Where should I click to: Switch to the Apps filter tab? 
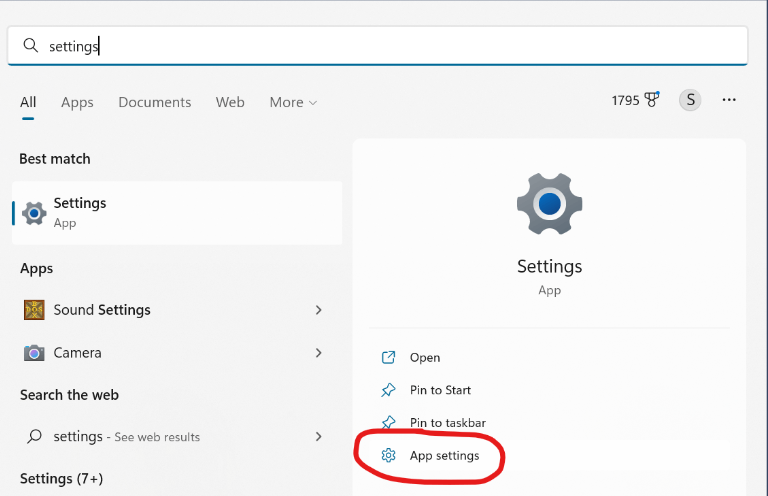point(77,102)
